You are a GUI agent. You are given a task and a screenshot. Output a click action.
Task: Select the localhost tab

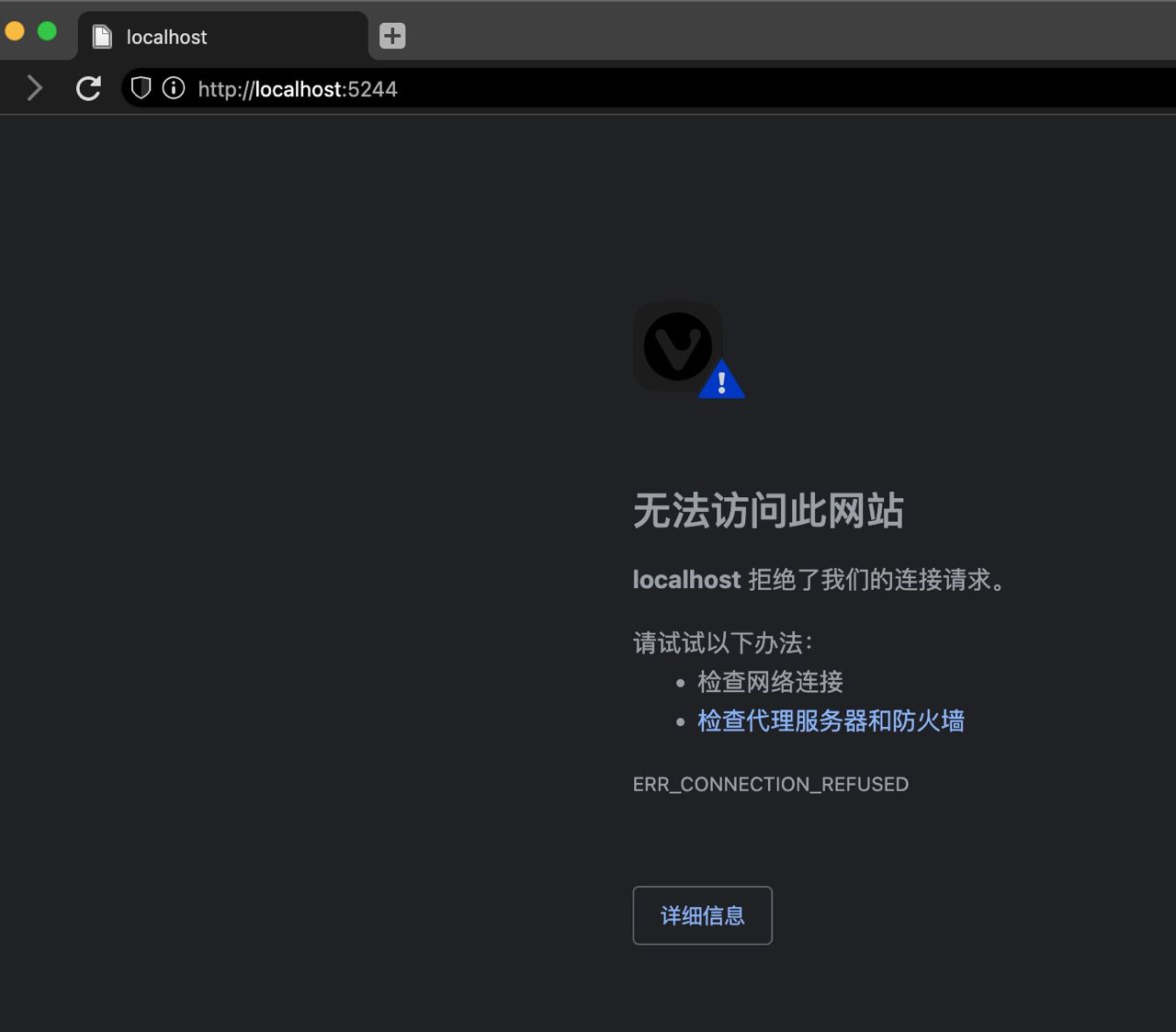(222, 36)
